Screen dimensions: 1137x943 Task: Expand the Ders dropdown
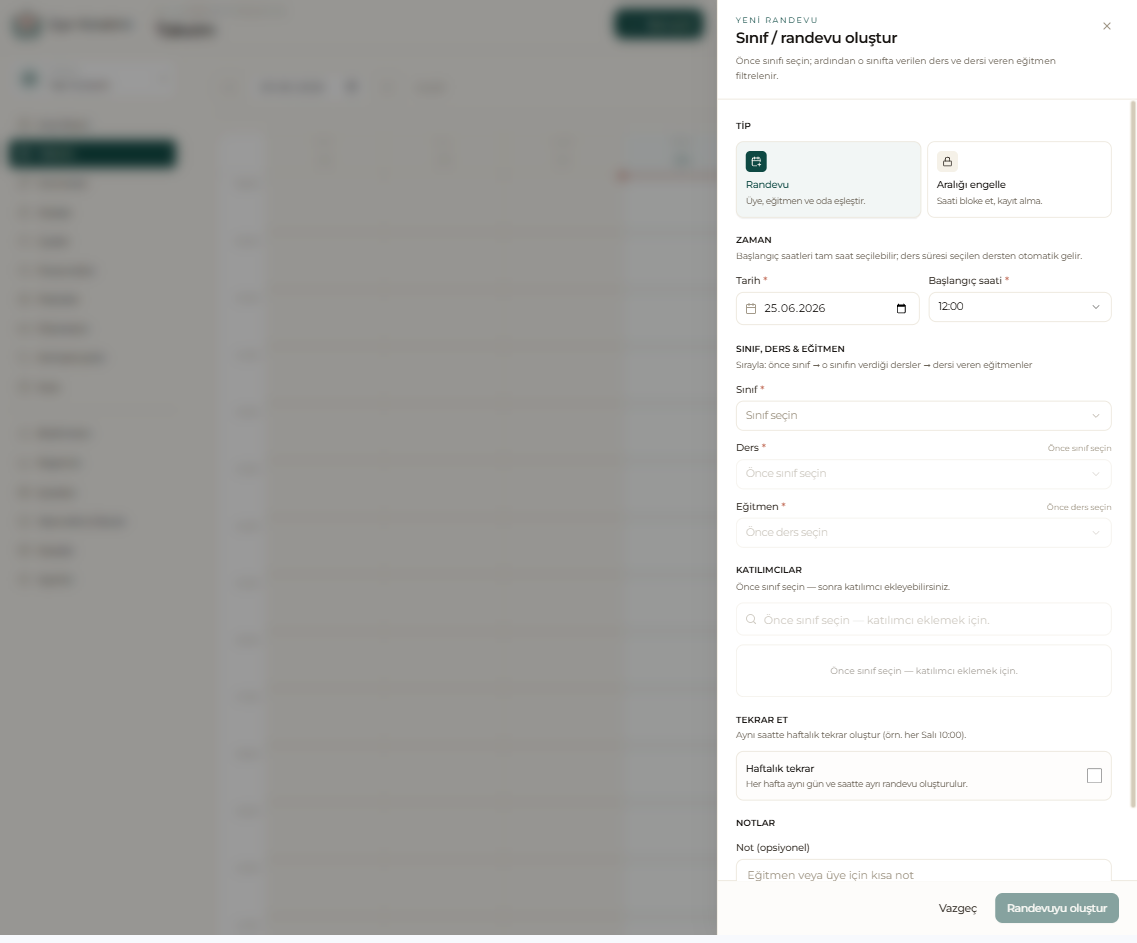pyautogui.click(x=923, y=474)
